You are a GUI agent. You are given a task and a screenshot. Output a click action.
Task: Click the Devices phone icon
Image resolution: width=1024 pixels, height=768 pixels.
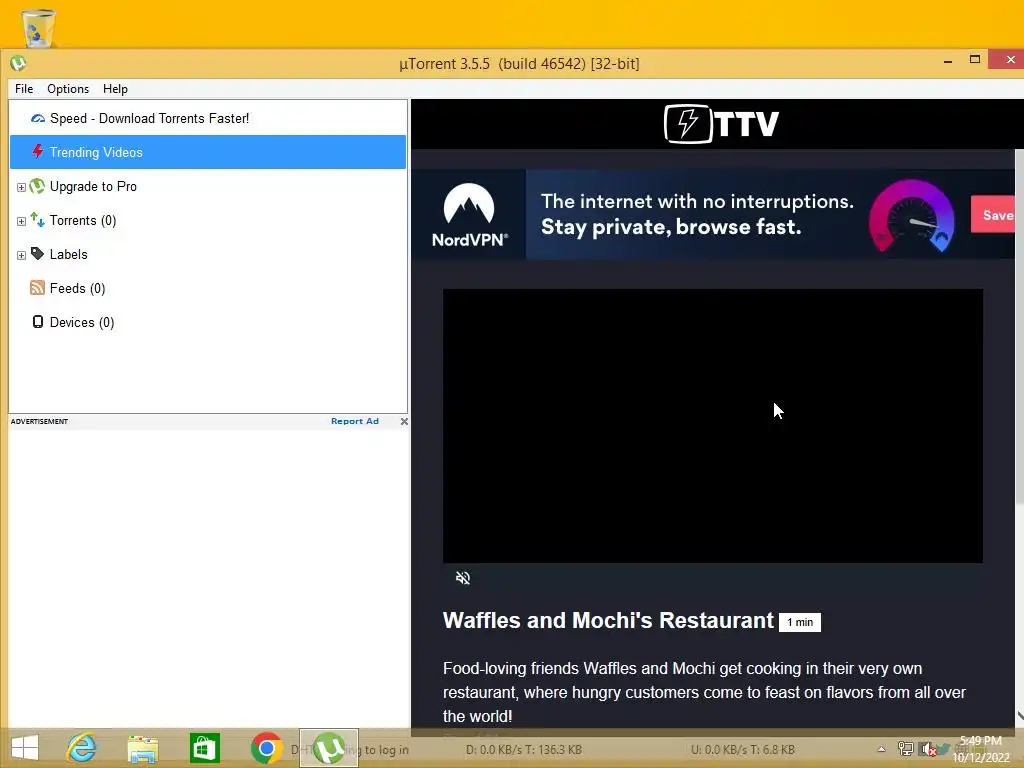38,322
